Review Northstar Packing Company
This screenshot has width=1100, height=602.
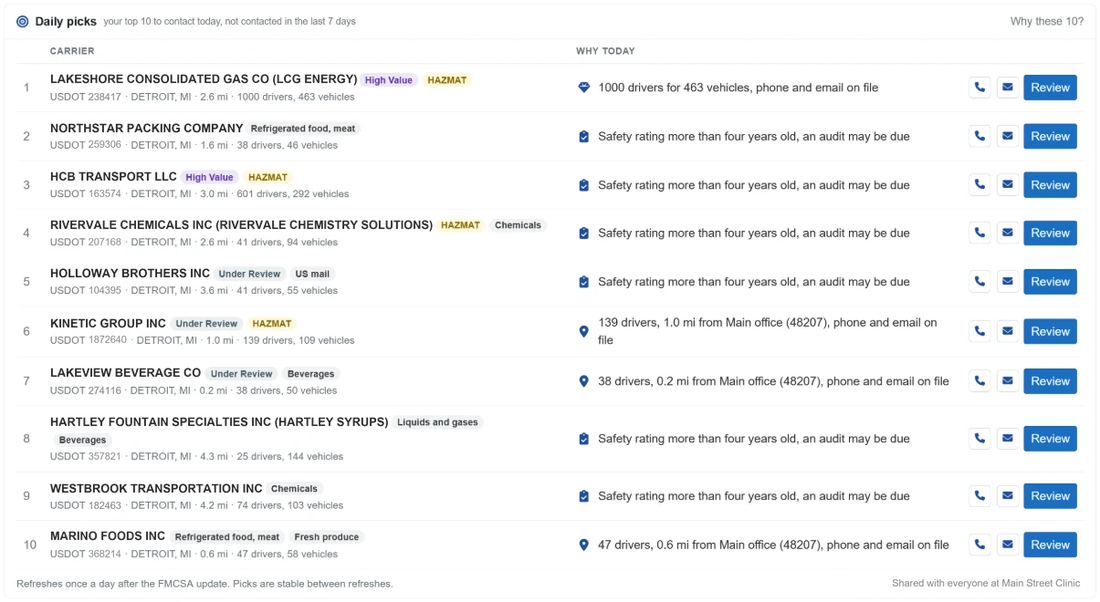(x=1049, y=136)
